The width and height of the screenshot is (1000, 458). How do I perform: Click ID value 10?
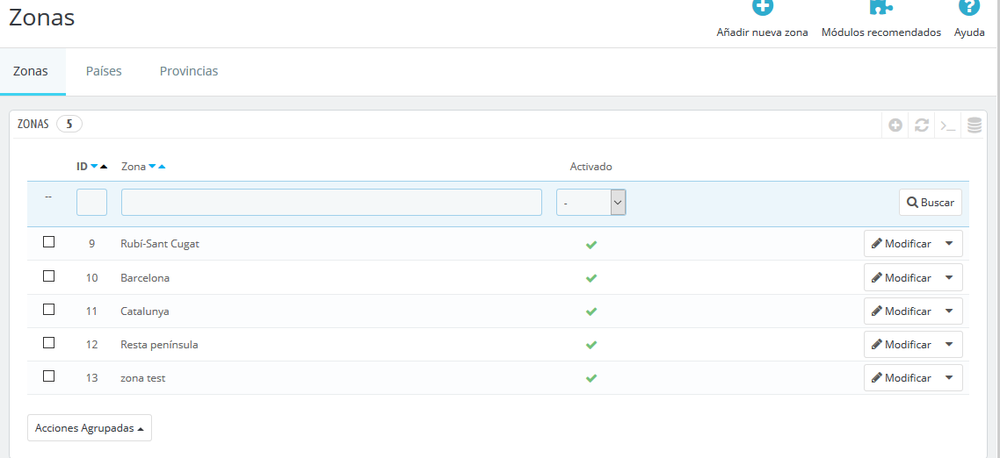pyautogui.click(x=92, y=278)
